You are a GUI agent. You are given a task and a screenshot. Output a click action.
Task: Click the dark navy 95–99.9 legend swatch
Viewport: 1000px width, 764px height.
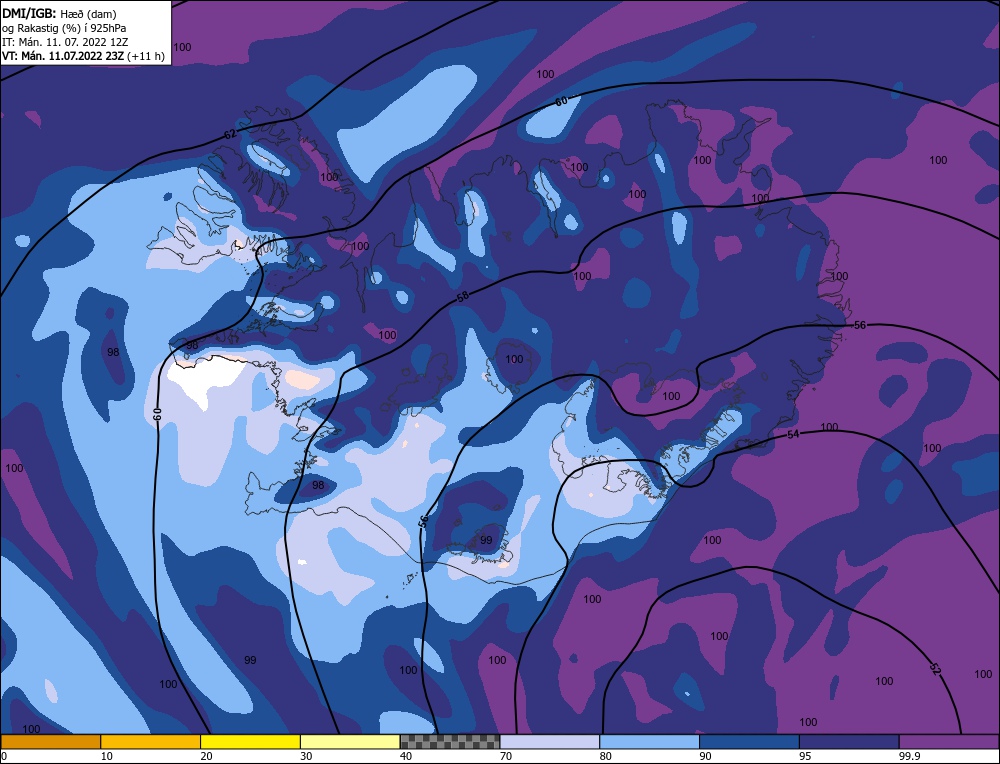coord(849,741)
